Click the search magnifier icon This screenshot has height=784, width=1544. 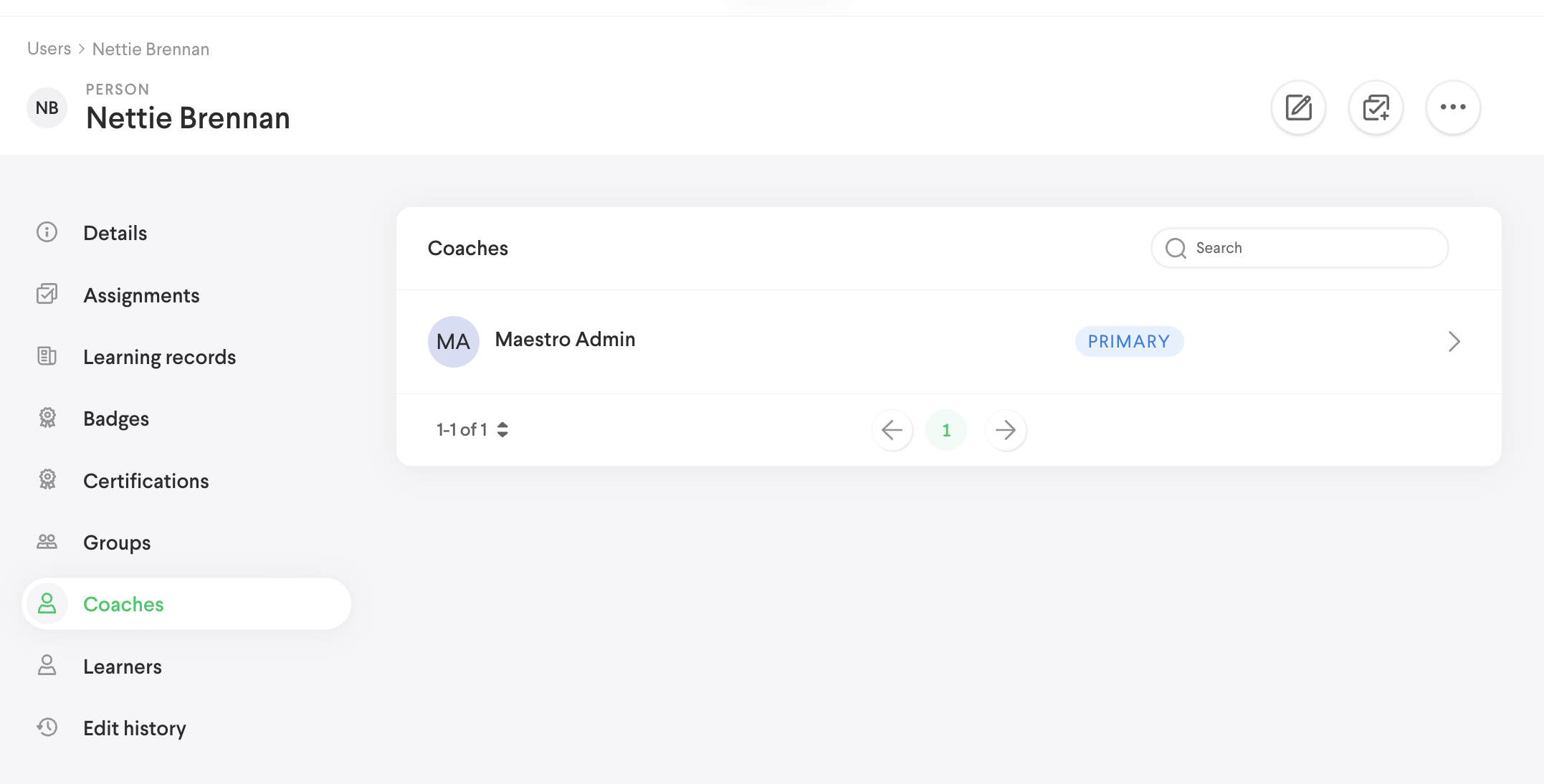1175,248
